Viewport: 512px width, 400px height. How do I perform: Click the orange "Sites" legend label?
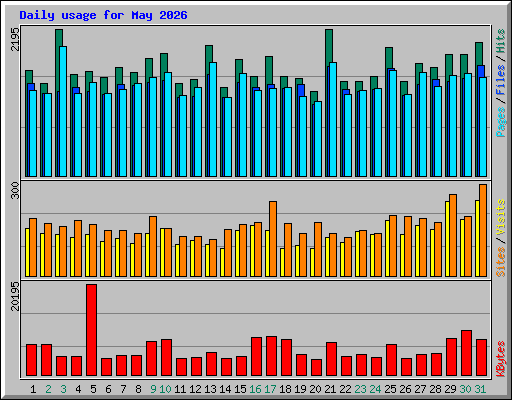tap(501, 262)
